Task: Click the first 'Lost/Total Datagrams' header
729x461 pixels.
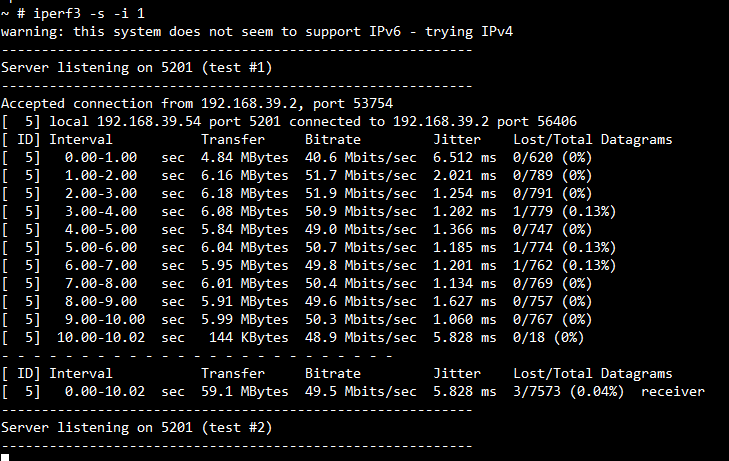Action: (x=592, y=139)
